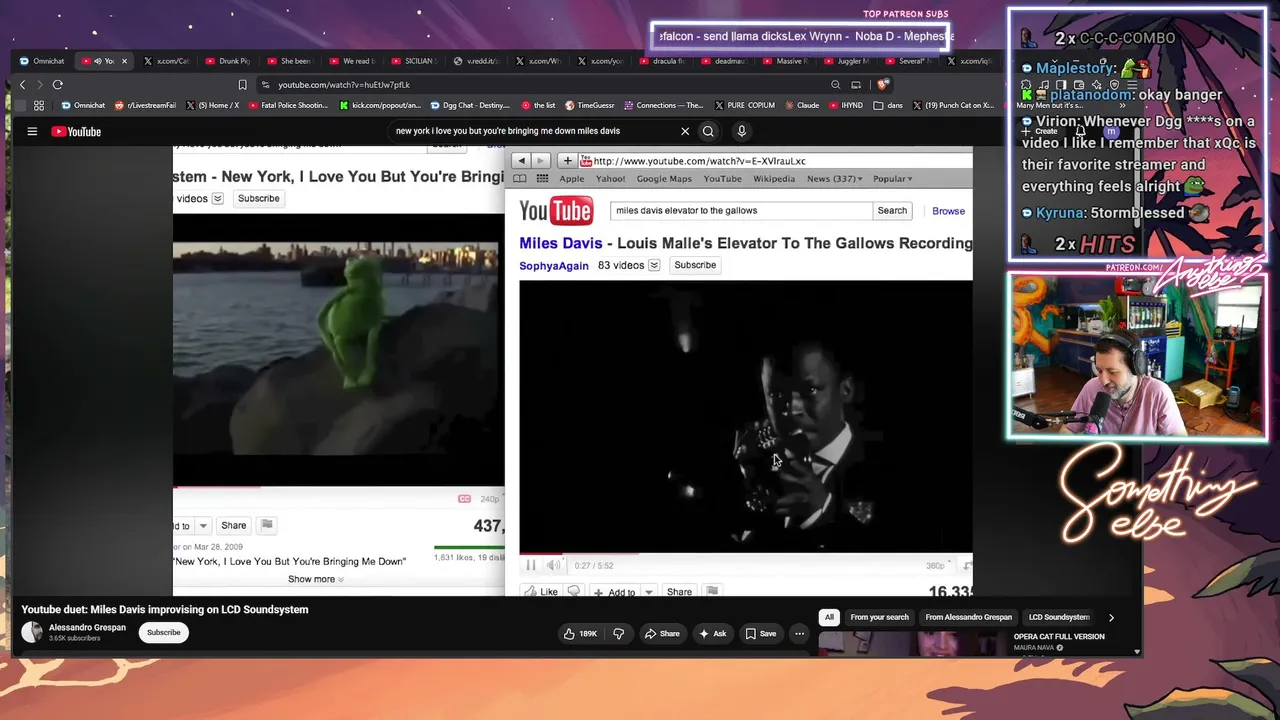Open the apps grid icon on the bookmarks bar

tap(39, 105)
